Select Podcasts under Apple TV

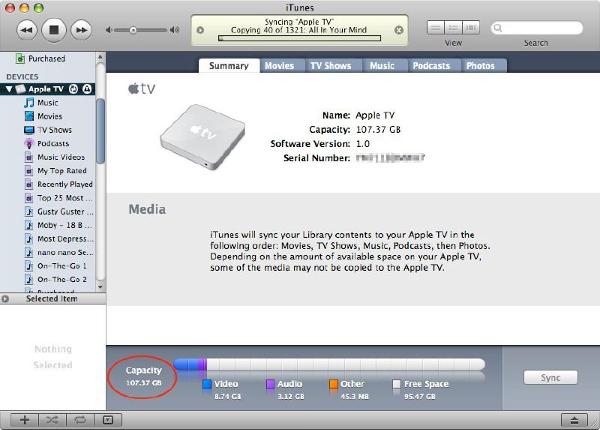(x=47, y=143)
